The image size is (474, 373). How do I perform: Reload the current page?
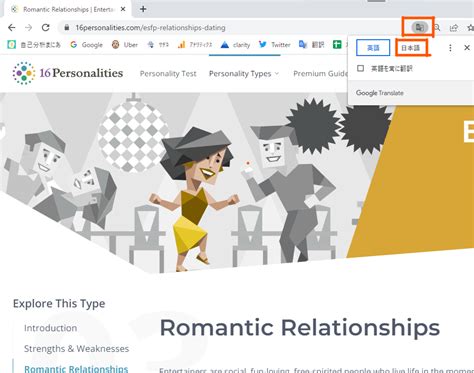pos(46,28)
